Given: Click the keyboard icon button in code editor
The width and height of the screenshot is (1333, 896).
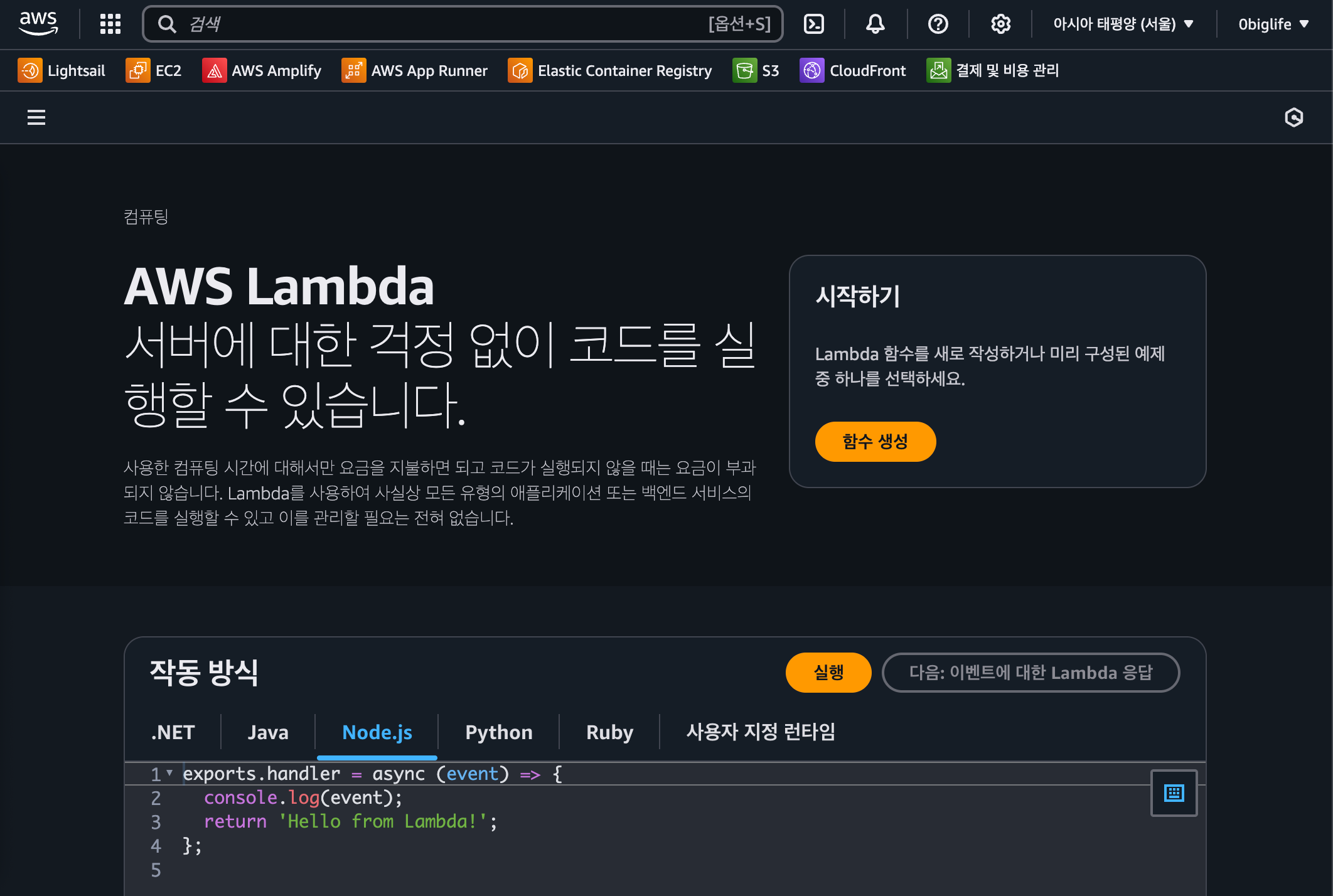Looking at the screenshot, I should pyautogui.click(x=1174, y=793).
